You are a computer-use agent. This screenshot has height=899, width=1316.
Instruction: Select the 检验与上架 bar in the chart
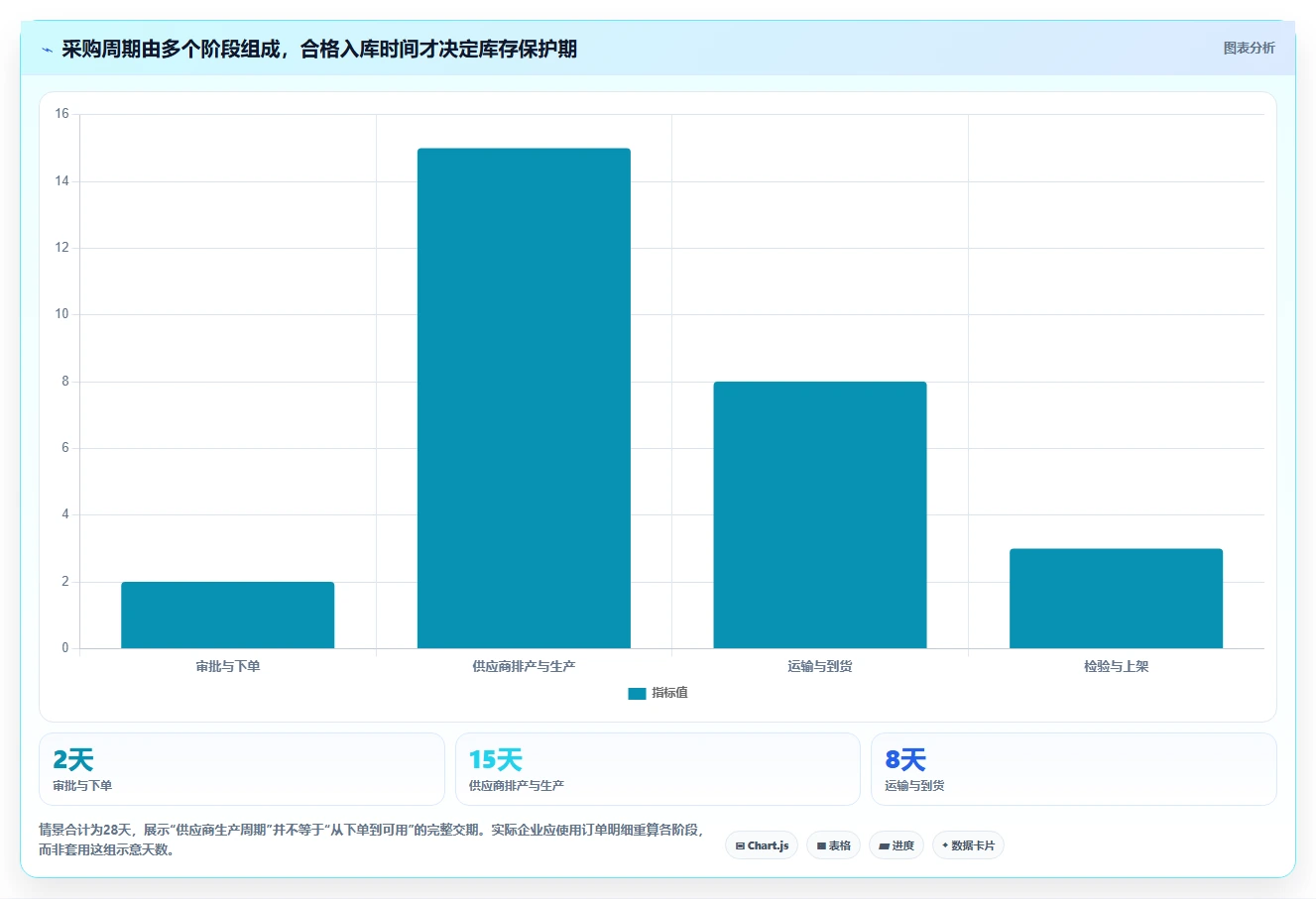click(1116, 599)
